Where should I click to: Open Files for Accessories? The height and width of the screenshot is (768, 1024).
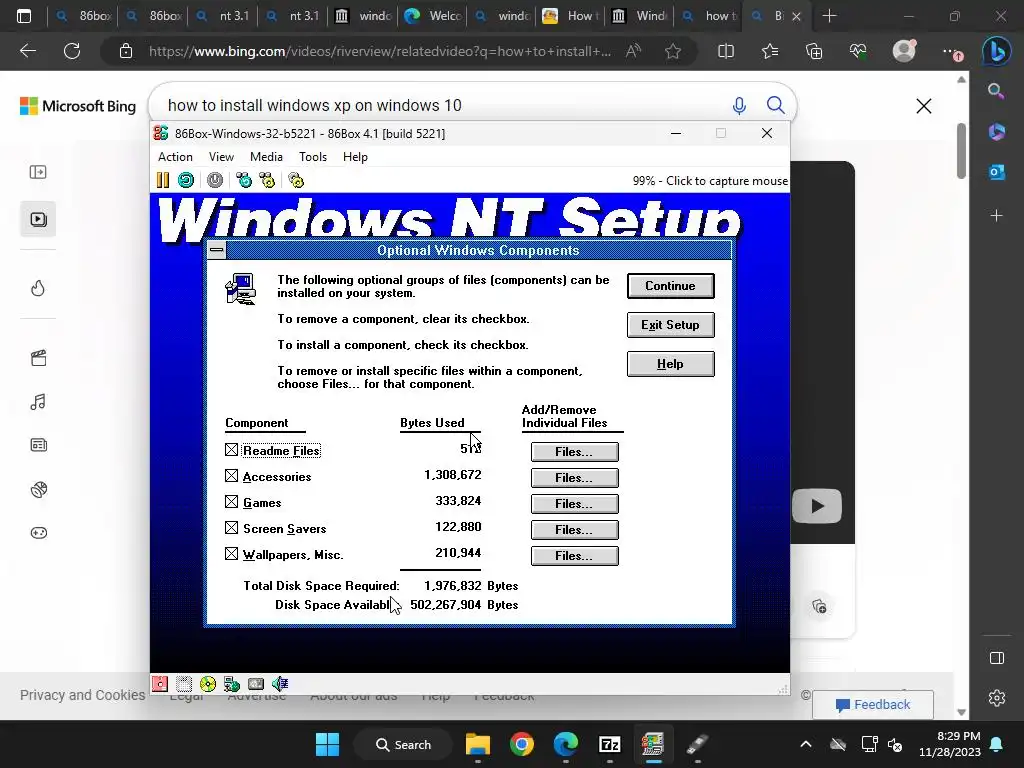coord(575,477)
